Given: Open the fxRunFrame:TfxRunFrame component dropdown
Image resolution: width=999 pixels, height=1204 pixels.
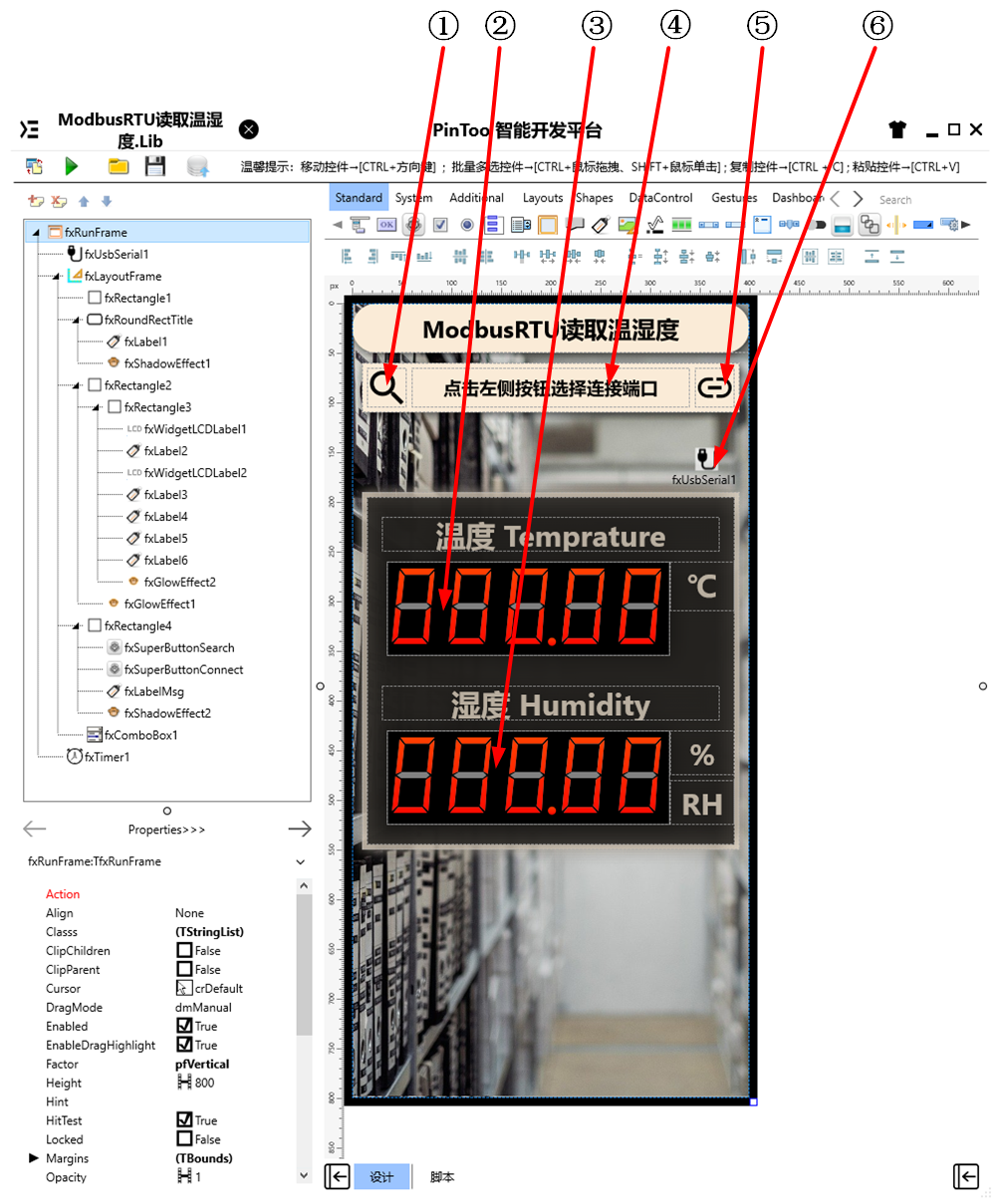Looking at the screenshot, I should tap(301, 862).
